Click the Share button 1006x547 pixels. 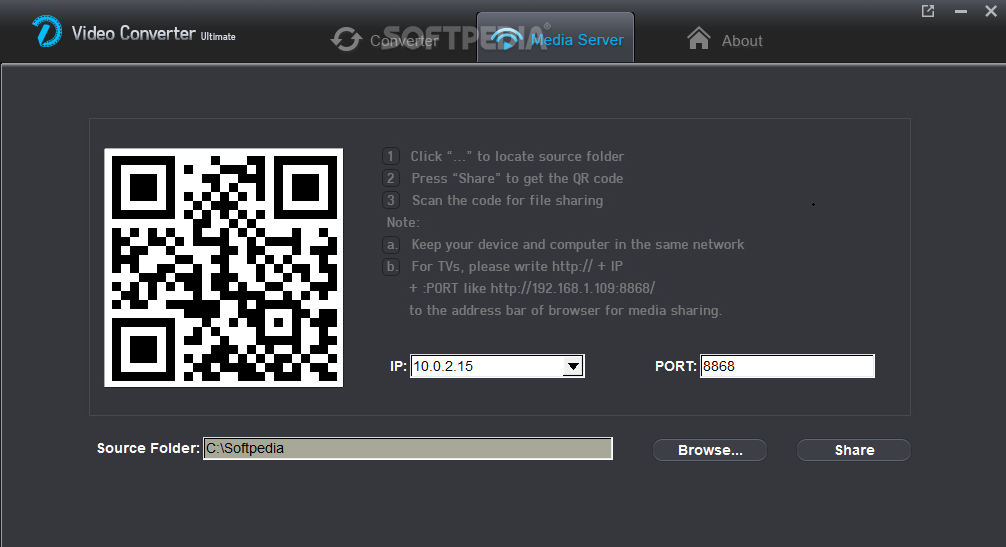pyautogui.click(x=854, y=450)
